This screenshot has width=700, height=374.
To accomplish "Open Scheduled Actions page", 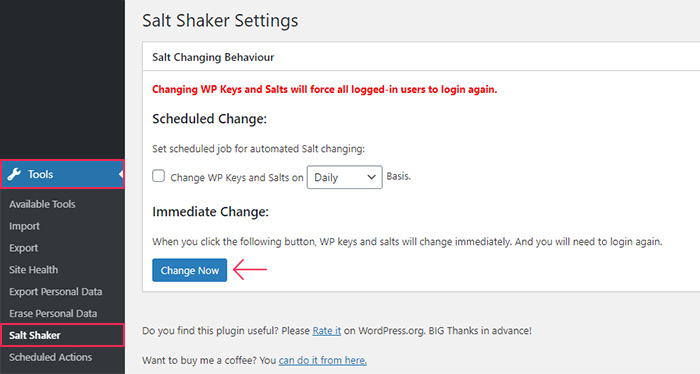I will tap(50, 357).
